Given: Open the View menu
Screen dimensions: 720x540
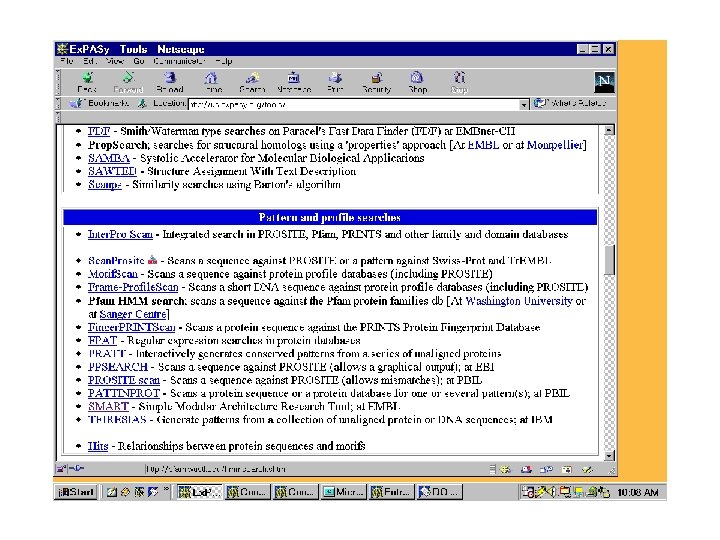Looking at the screenshot, I should (115, 61).
